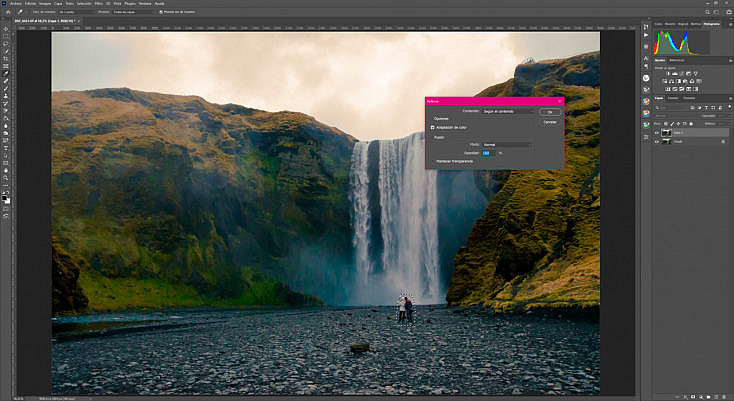Open the Contenido dropdown in Rellenar
734x401 pixels.
(x=508, y=111)
